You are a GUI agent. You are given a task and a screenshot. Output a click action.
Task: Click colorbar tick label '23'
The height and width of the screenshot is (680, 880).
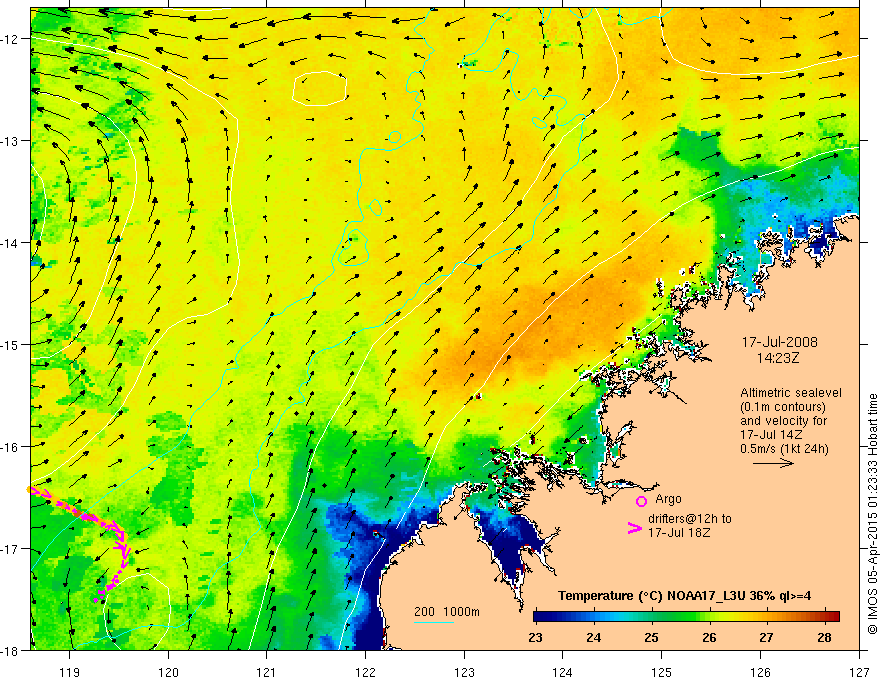pos(535,637)
